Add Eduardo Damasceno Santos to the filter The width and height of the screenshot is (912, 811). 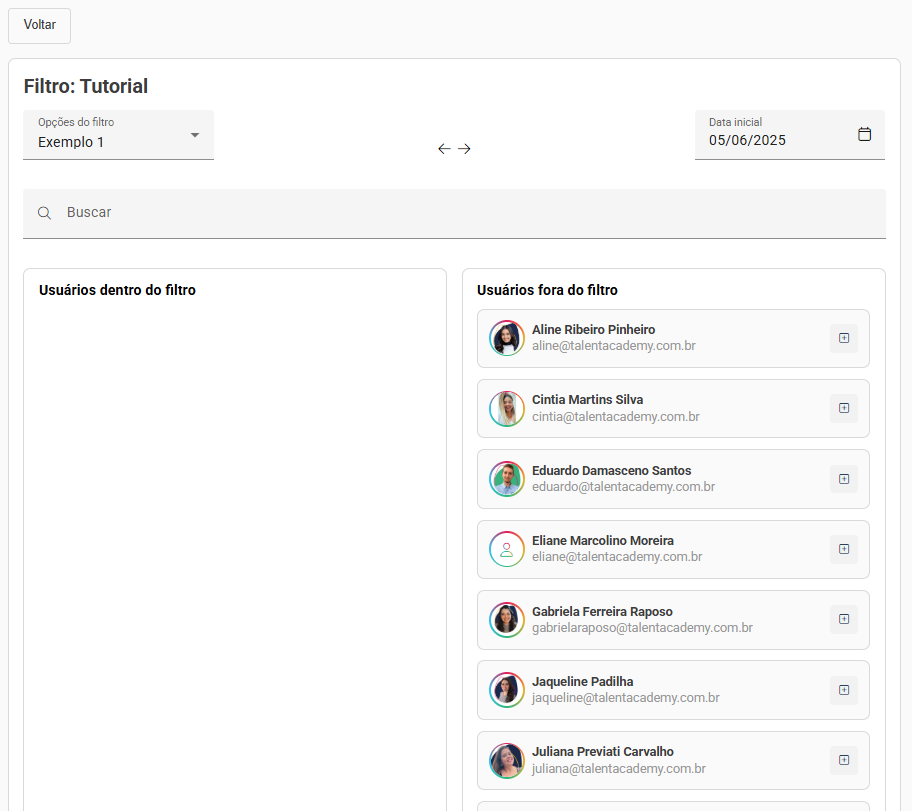(x=843, y=479)
